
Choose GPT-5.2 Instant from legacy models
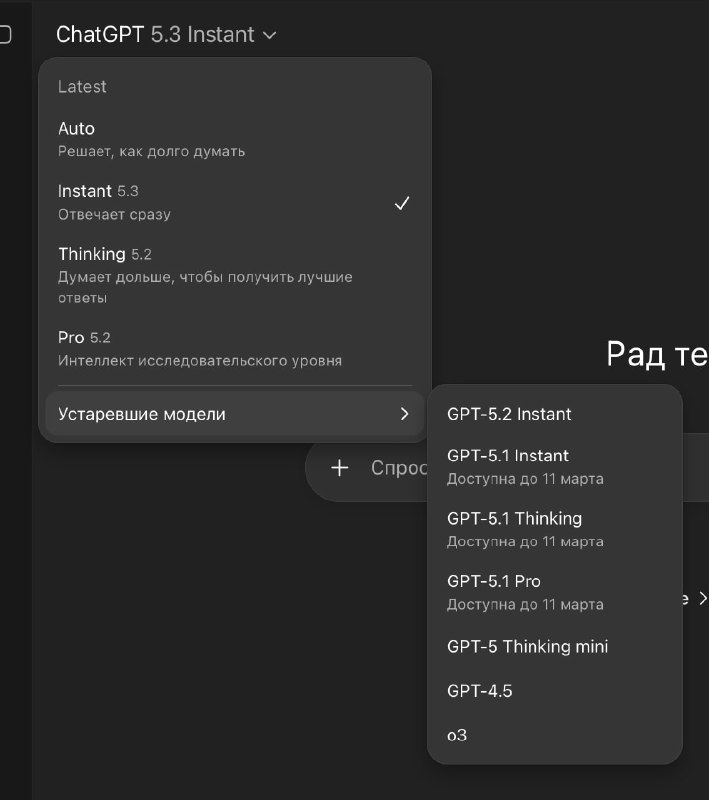[509, 414]
